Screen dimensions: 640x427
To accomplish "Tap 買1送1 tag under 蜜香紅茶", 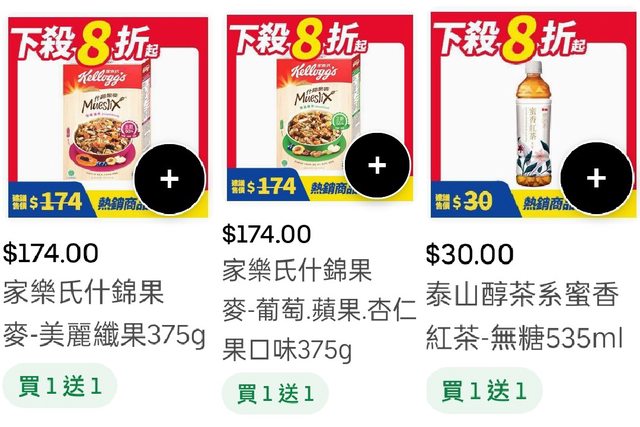I will click(484, 391).
